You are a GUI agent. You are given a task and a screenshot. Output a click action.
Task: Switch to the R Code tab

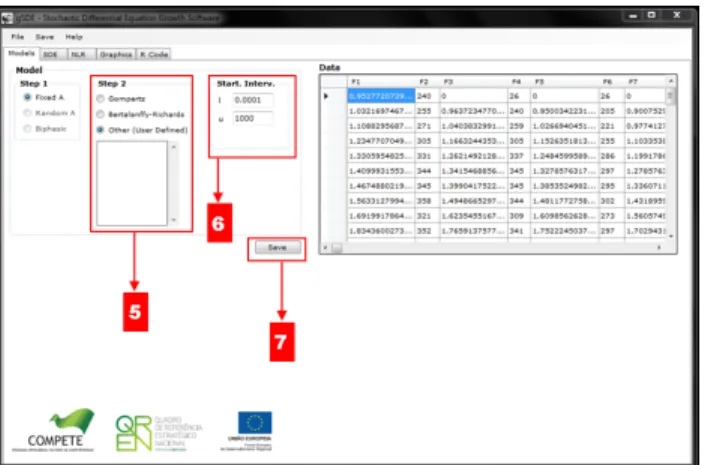pos(154,55)
